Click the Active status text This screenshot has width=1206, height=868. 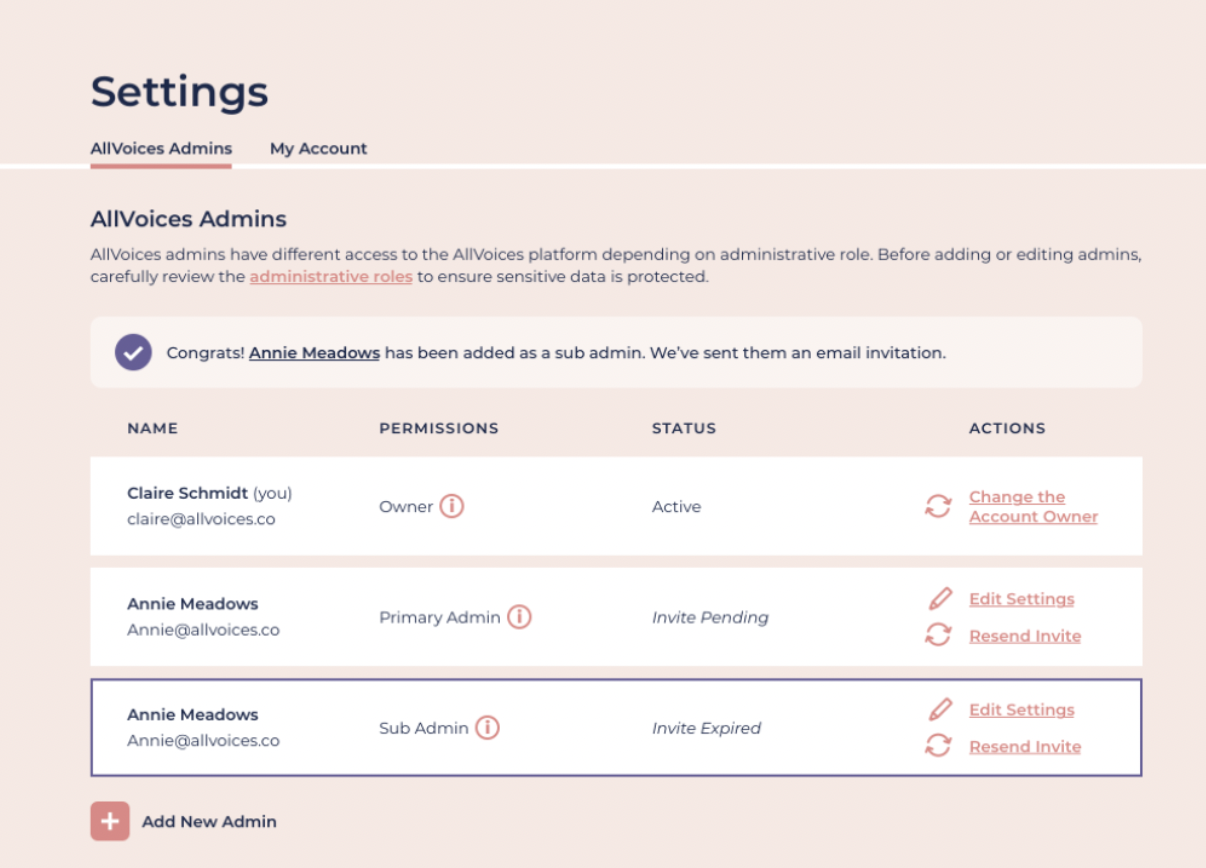point(676,507)
